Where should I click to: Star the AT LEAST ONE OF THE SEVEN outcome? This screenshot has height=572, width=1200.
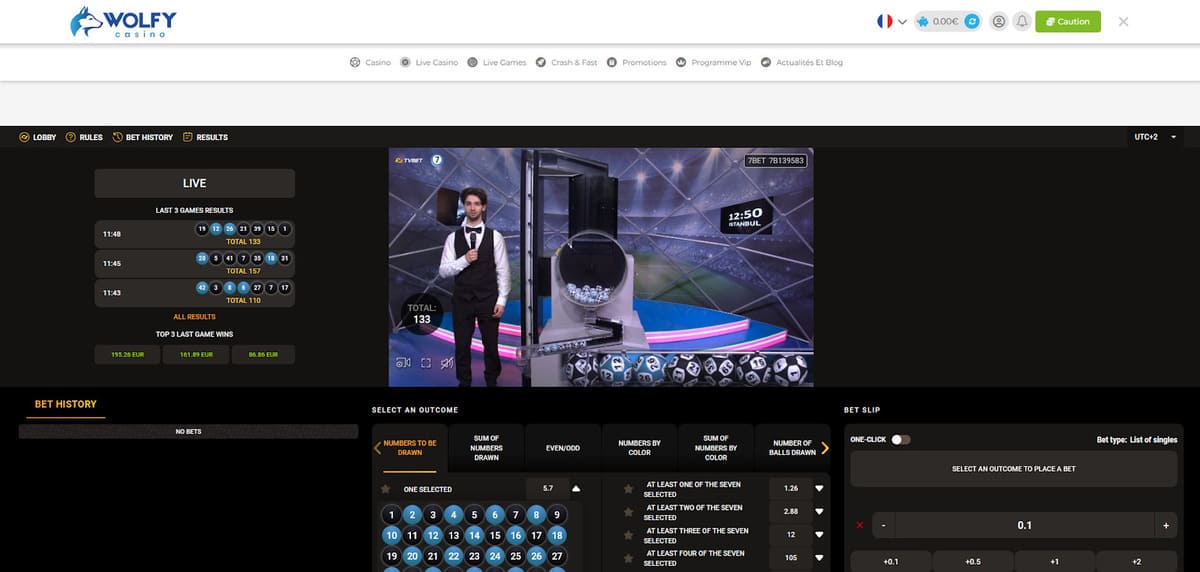628,489
